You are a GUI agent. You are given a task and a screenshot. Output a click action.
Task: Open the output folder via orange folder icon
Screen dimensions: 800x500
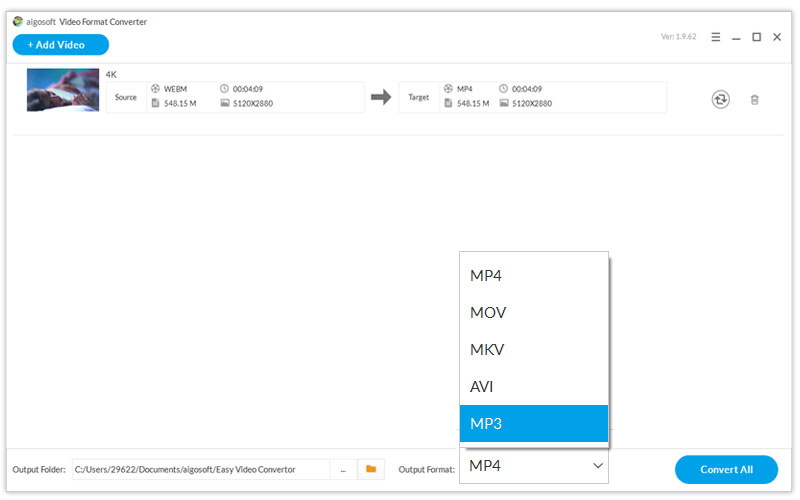(371, 469)
